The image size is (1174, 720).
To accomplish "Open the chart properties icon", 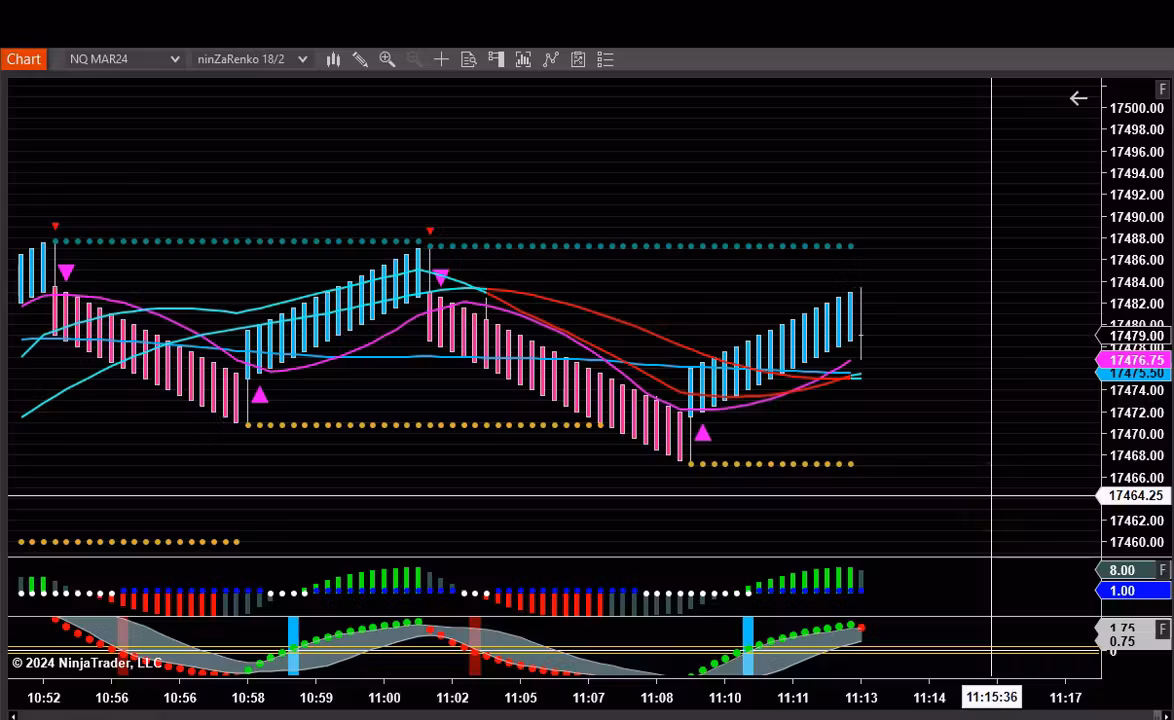I will click(x=578, y=59).
